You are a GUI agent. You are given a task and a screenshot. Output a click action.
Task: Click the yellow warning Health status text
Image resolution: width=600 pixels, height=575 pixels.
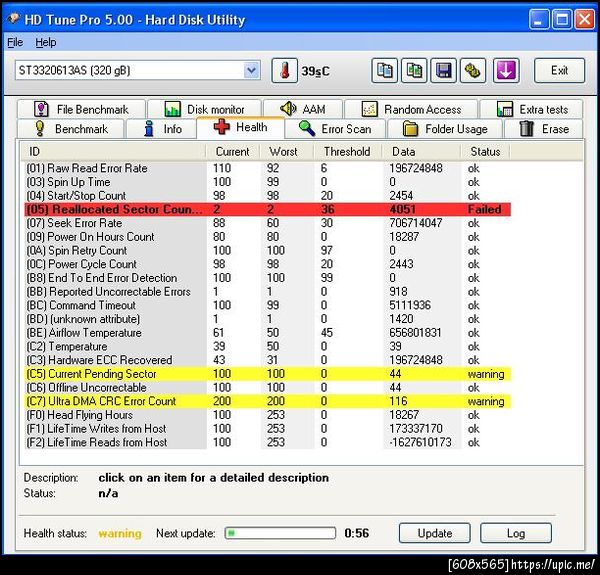point(120,533)
